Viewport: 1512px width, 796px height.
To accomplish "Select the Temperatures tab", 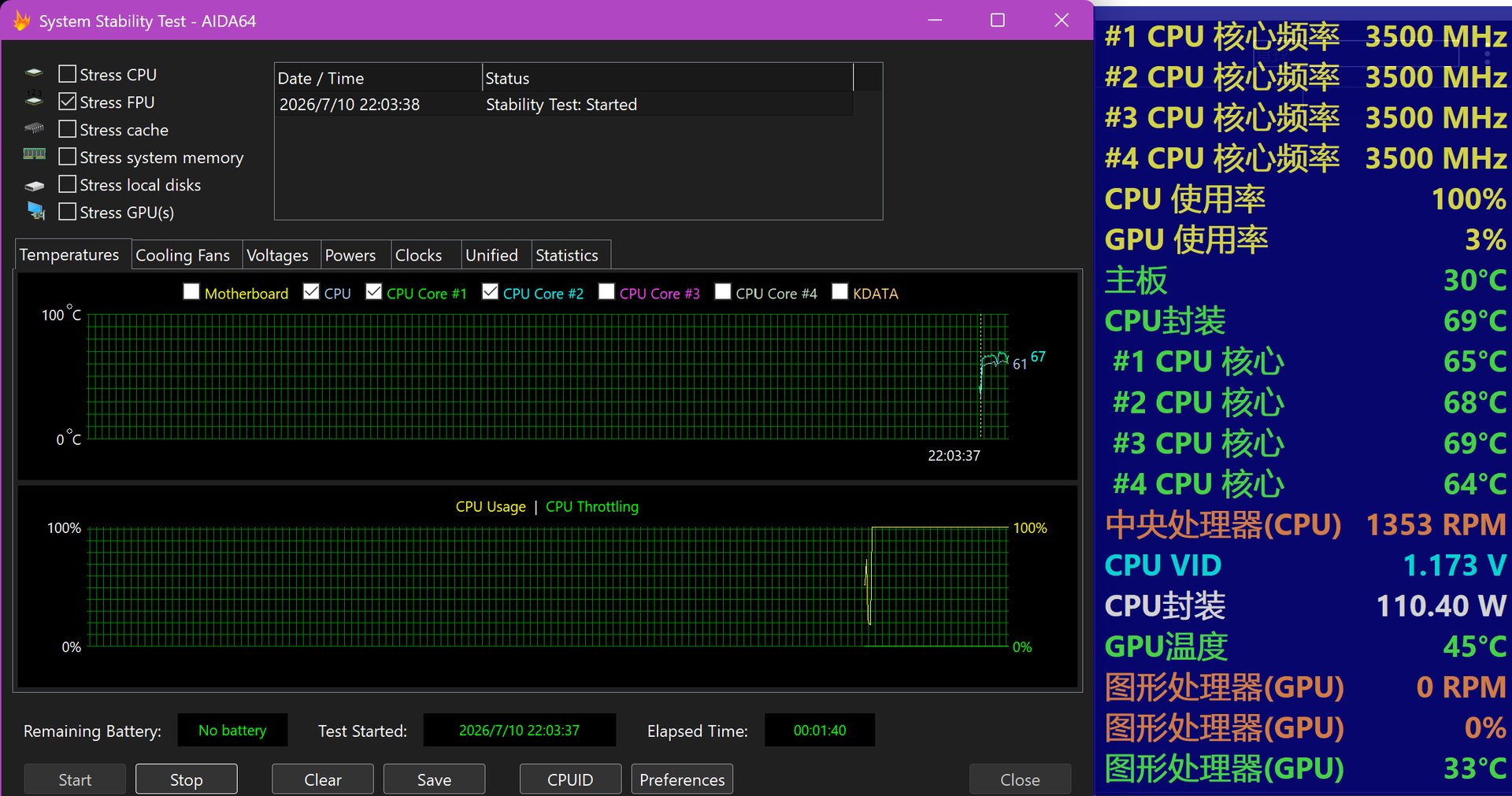I will [x=72, y=254].
